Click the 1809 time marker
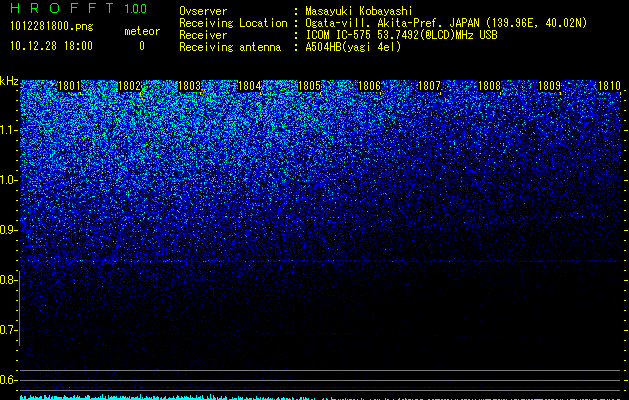Image resolution: width=629 pixels, height=400 pixels. (549, 86)
